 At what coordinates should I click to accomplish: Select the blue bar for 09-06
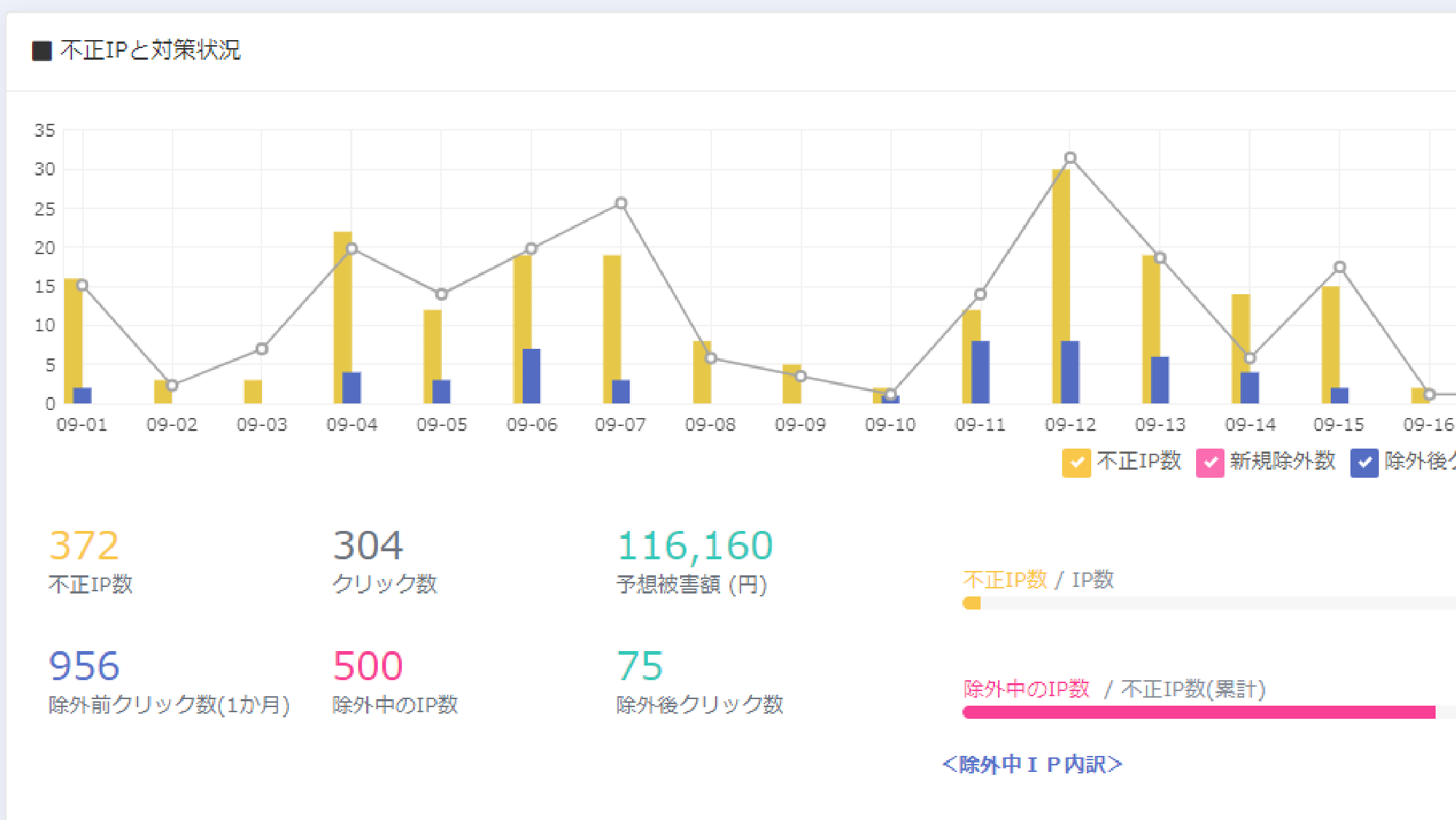pyautogui.click(x=531, y=376)
